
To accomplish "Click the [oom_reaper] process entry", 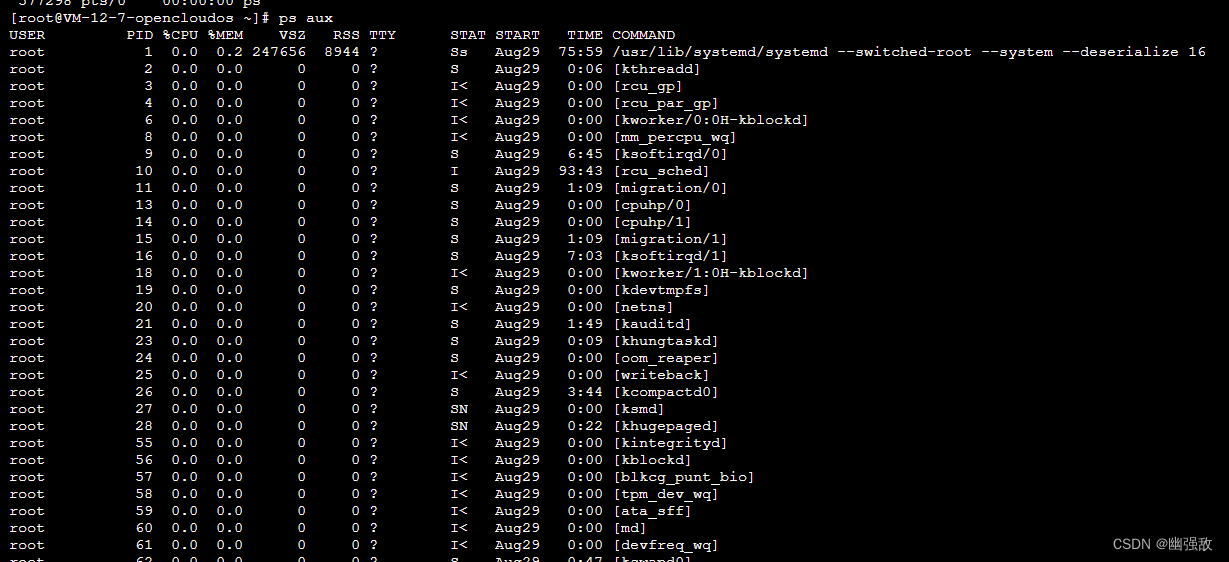I will coord(665,358).
